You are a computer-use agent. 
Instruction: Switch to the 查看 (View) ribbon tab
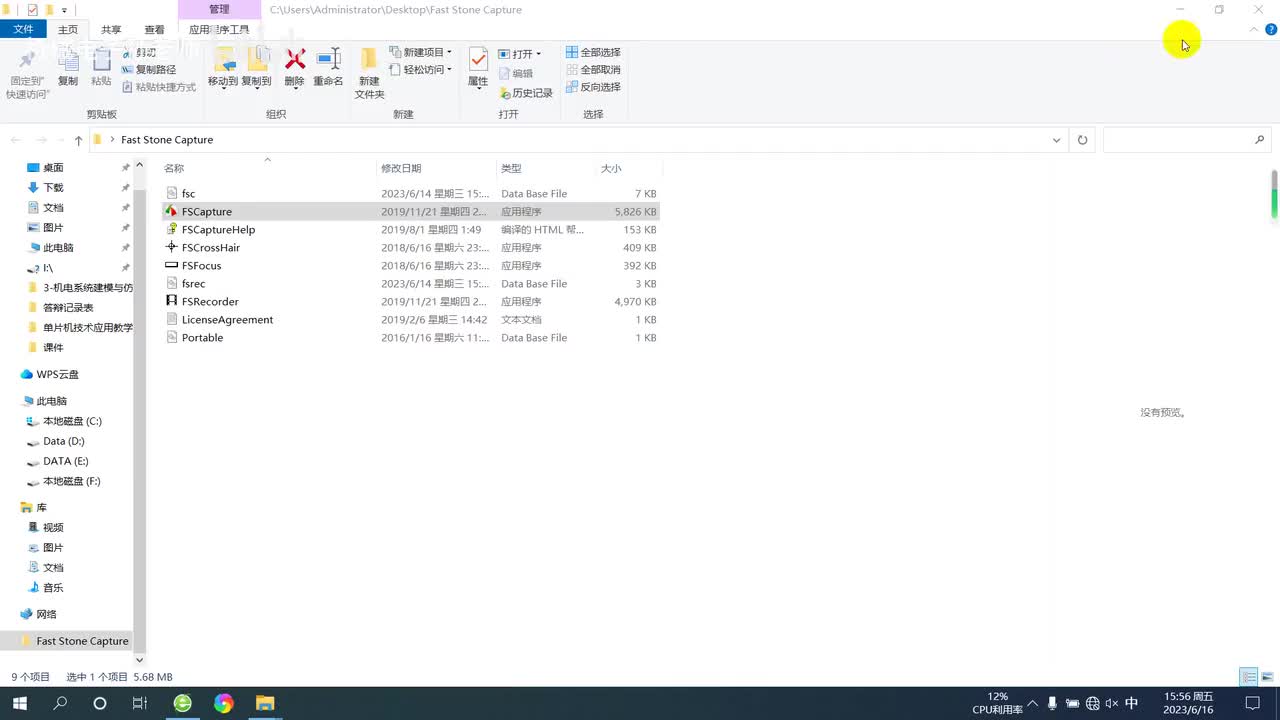pos(154,30)
